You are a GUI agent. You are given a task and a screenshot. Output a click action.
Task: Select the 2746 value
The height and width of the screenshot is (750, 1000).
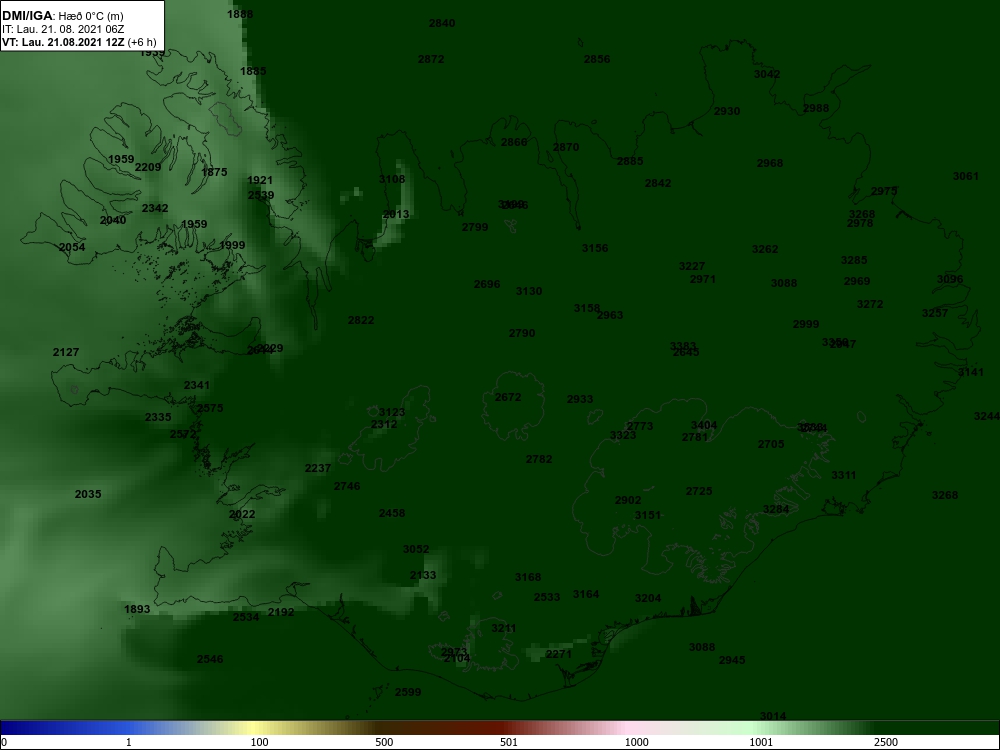(347, 486)
